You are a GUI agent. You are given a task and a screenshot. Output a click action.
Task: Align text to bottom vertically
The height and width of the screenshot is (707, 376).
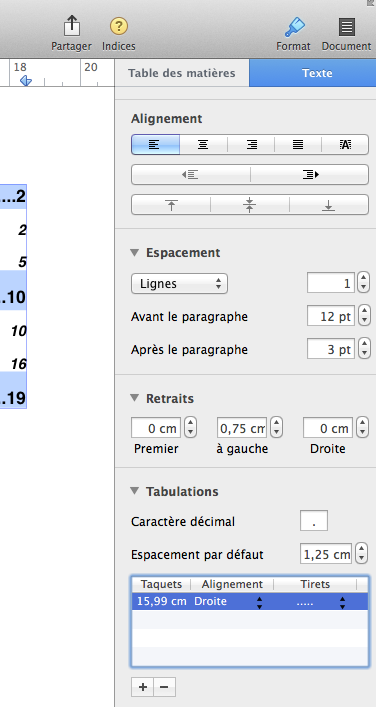(329, 205)
